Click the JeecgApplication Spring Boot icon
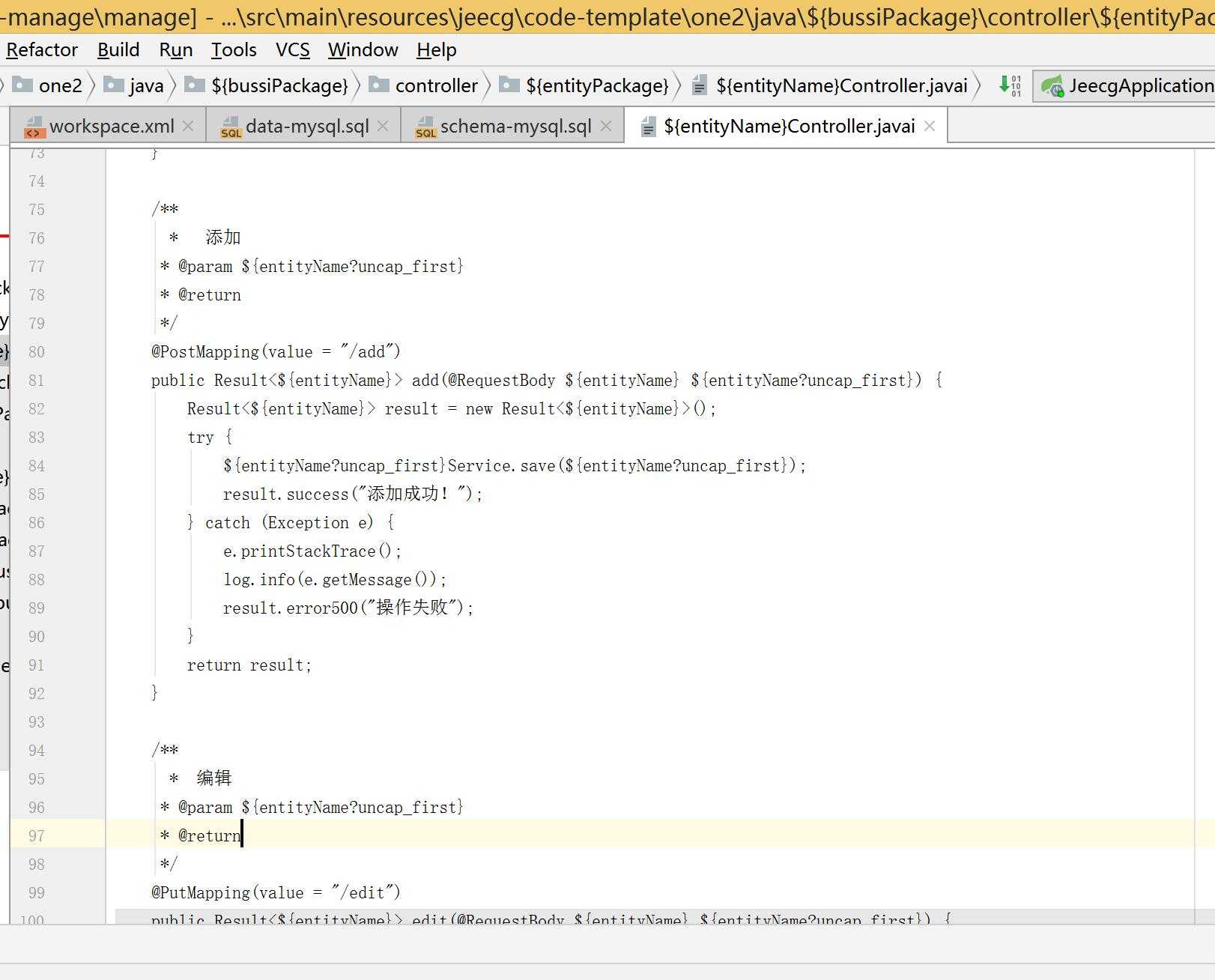This screenshot has width=1215, height=980. (x=1052, y=86)
